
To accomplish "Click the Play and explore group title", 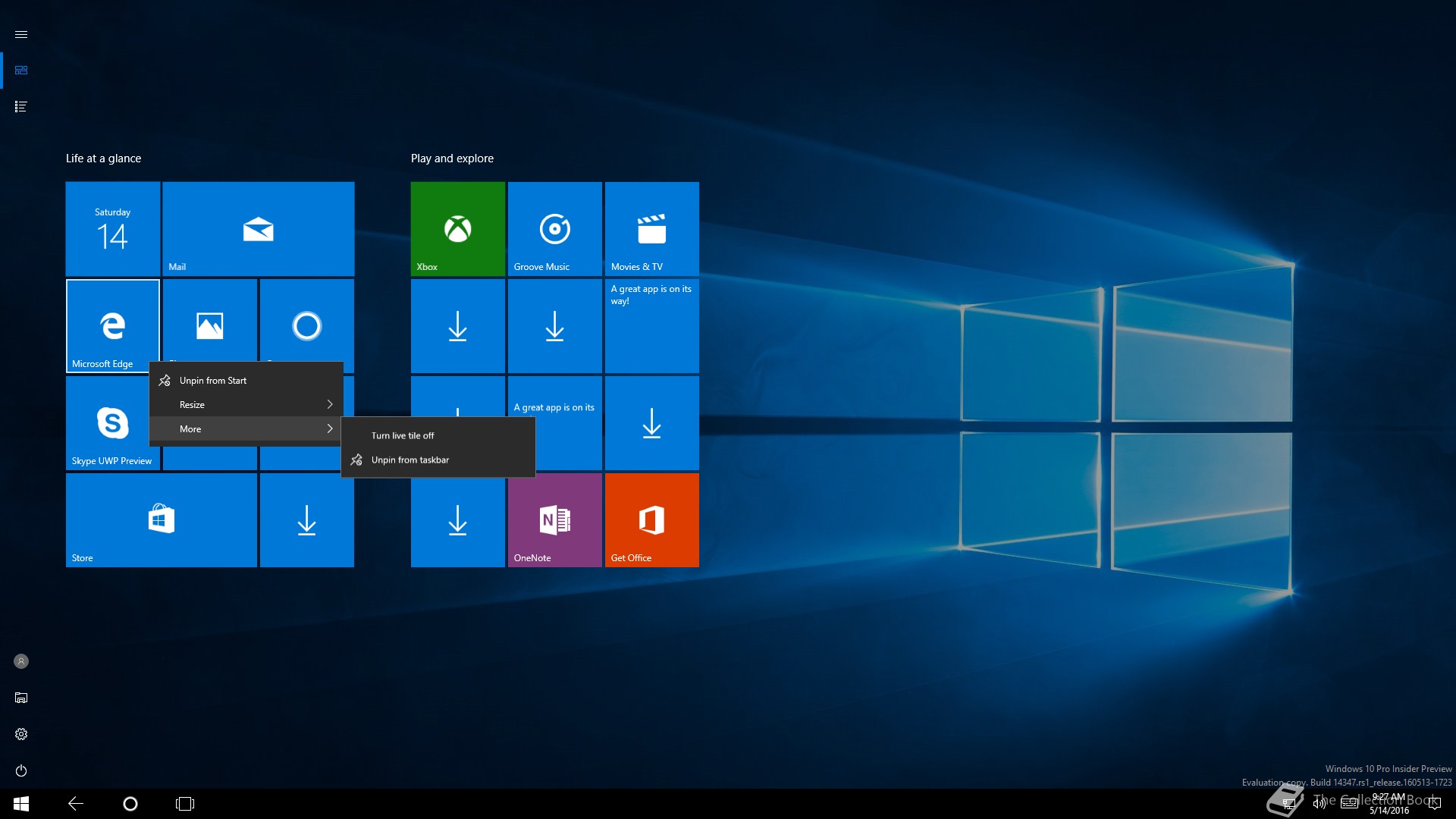I will [x=452, y=158].
